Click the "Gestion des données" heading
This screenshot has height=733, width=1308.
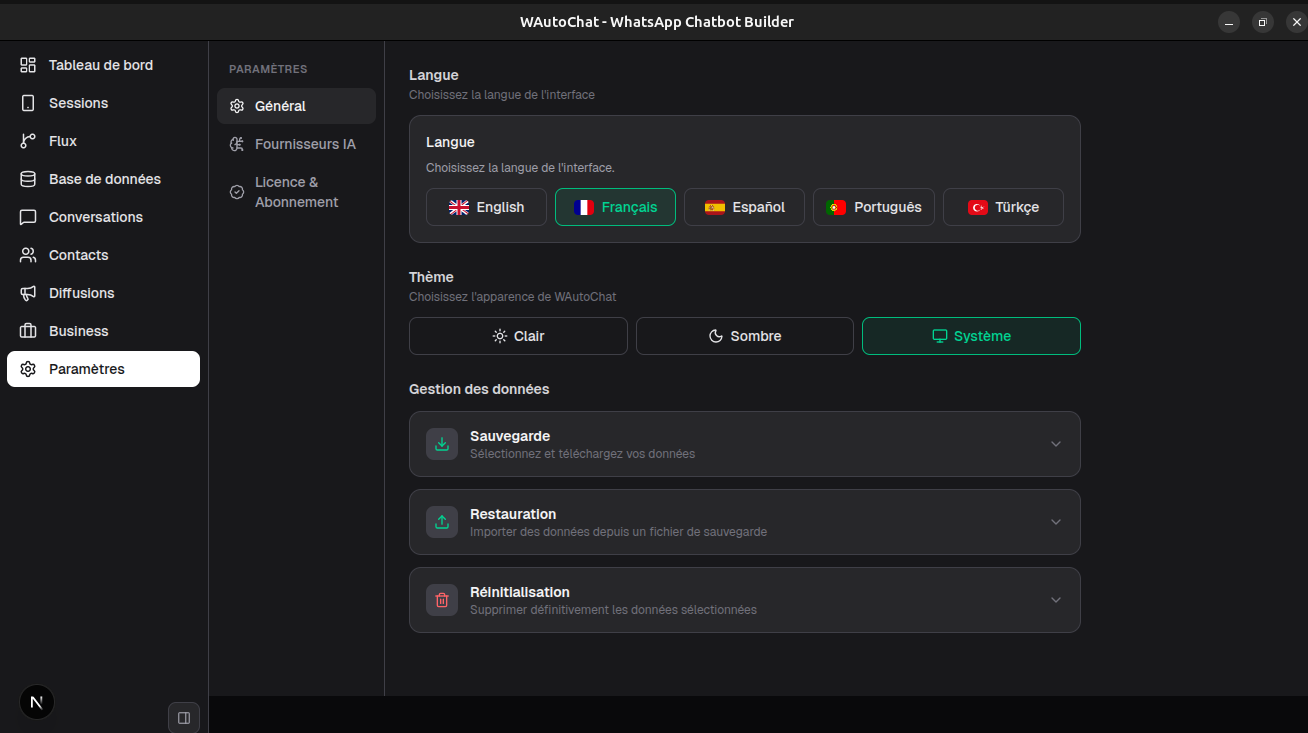(x=479, y=389)
